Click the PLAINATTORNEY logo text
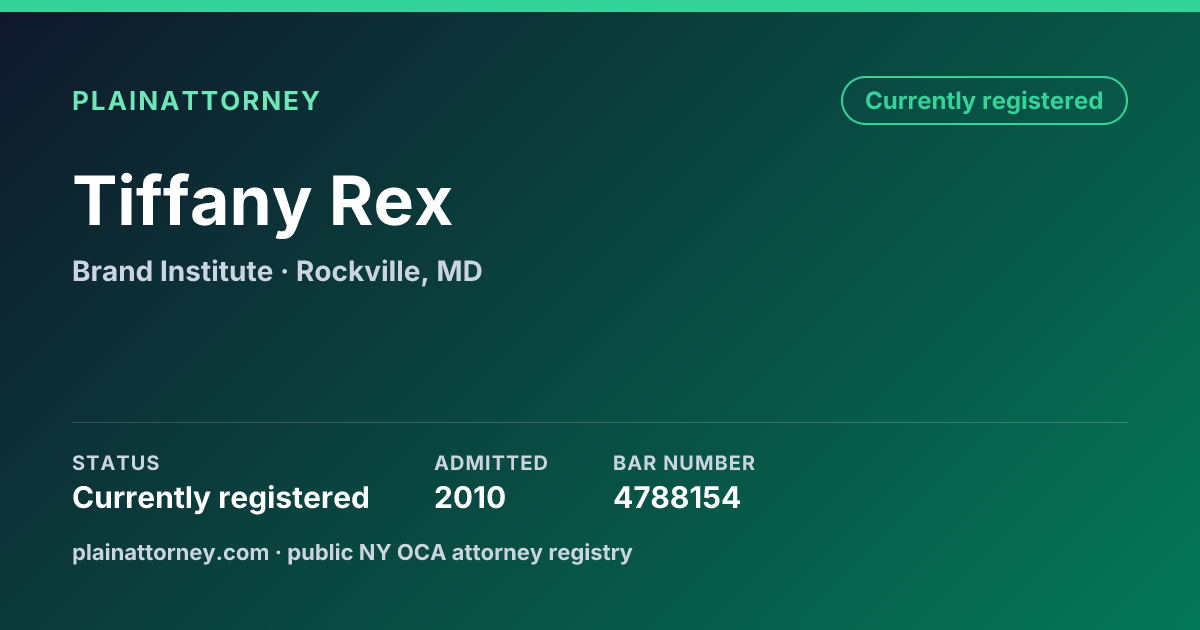 pos(196,101)
